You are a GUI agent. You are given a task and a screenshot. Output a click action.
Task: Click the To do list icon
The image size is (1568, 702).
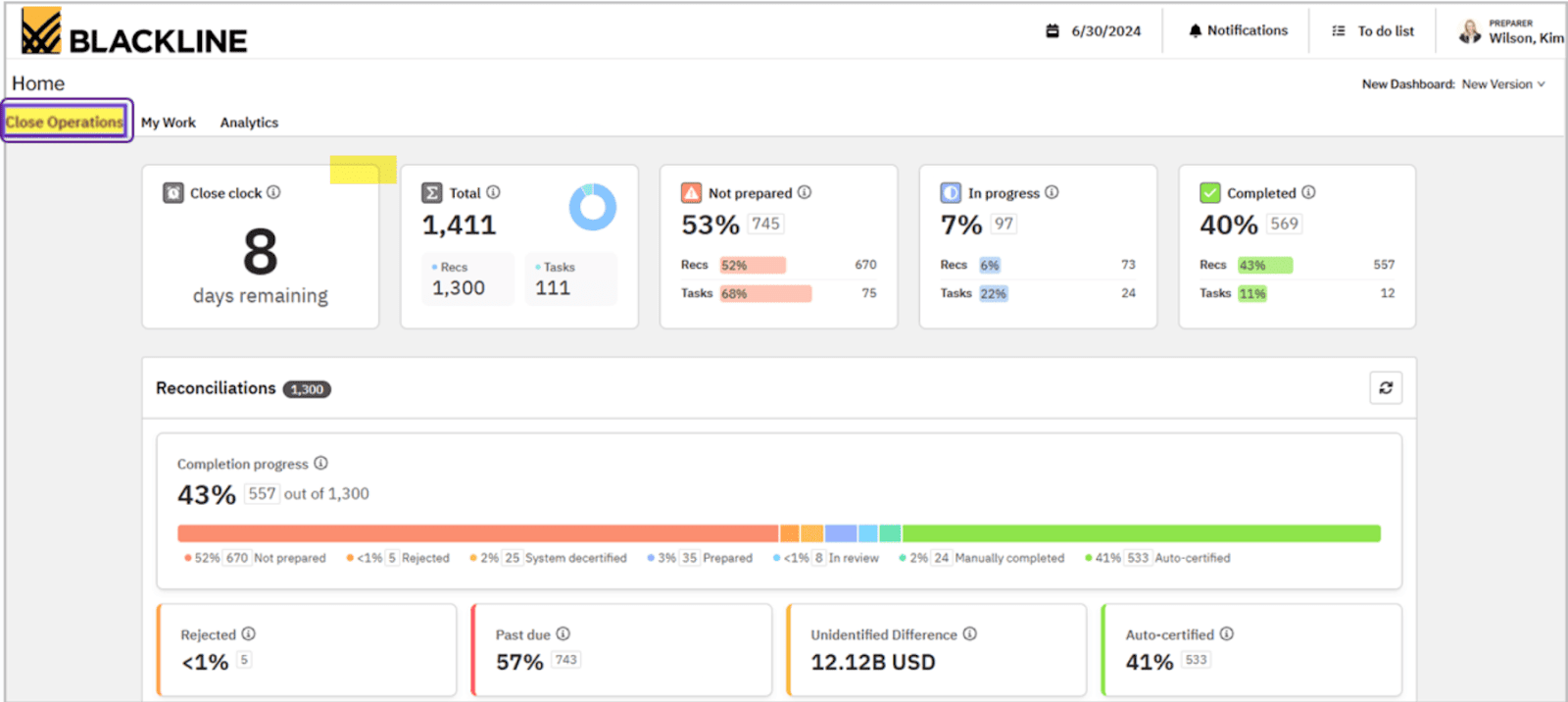[1339, 30]
